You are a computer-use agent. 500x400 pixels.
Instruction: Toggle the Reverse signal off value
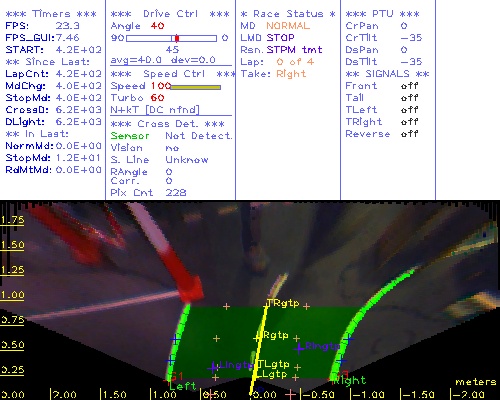point(409,134)
